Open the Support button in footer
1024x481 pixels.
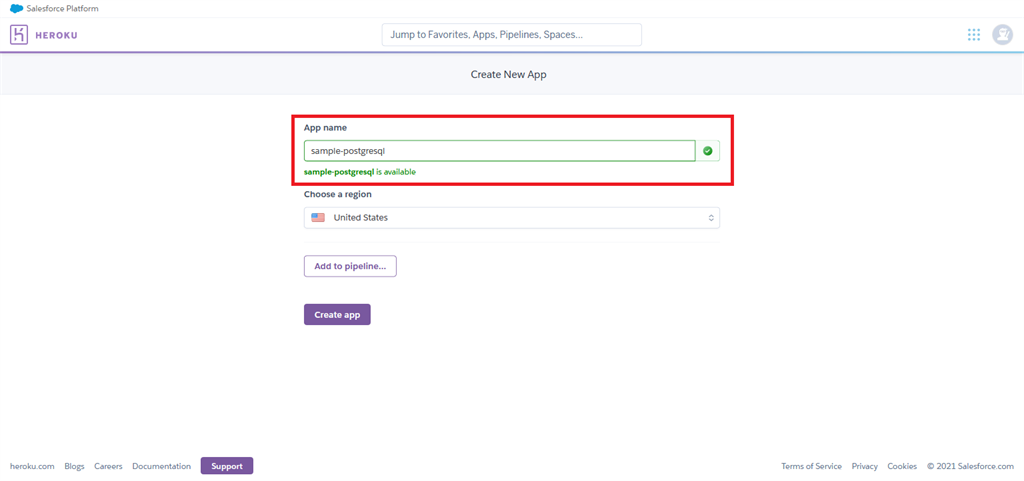coord(227,466)
